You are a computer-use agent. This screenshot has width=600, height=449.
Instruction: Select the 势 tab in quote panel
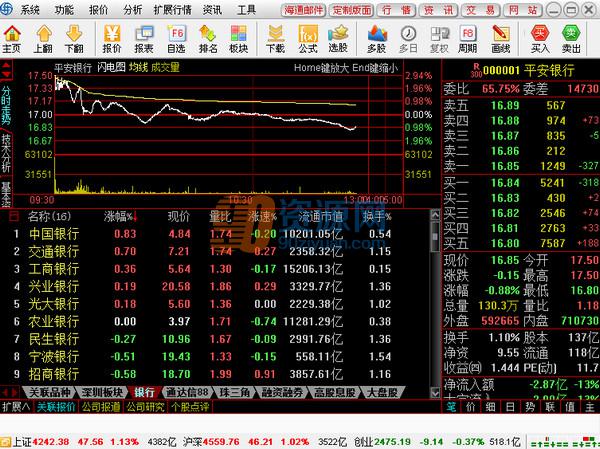click(530, 407)
